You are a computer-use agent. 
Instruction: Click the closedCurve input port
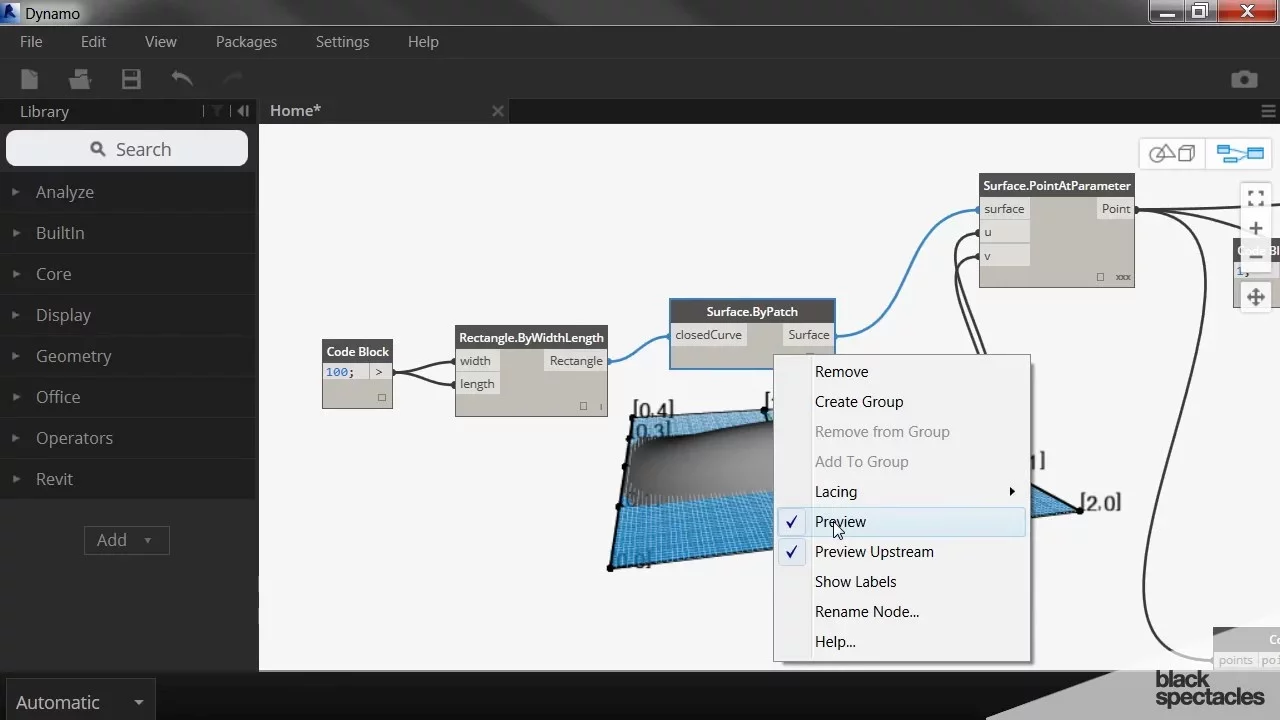(x=708, y=335)
